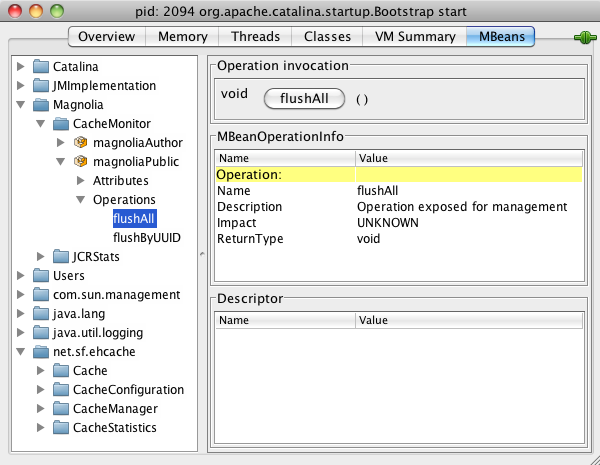
Task: Switch to the Overview tab
Action: pyautogui.click(x=107, y=37)
